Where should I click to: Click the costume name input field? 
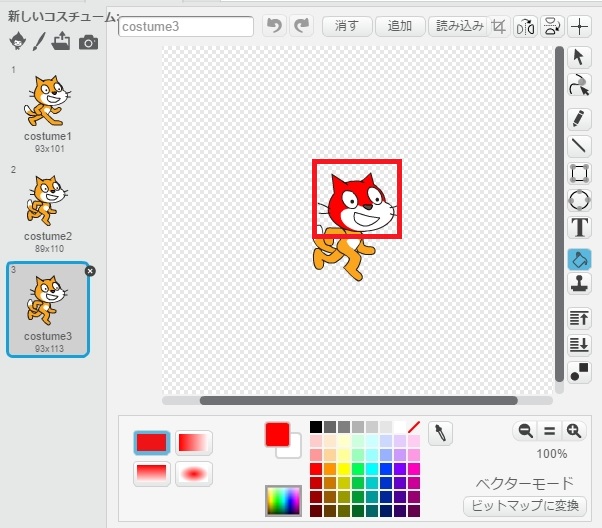[x=186, y=26]
